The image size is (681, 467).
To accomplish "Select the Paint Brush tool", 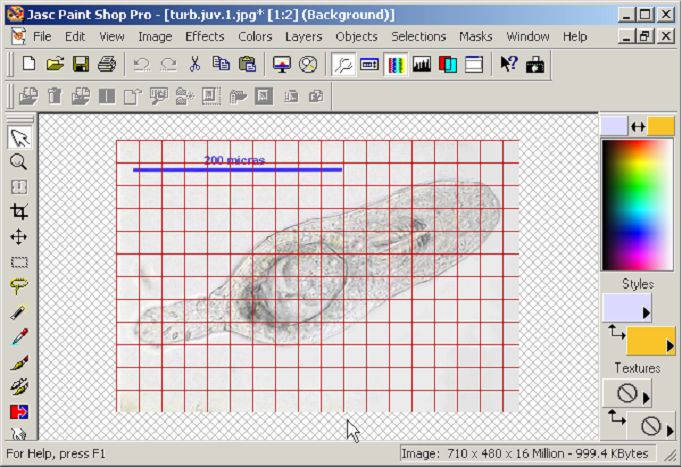I will 18,362.
